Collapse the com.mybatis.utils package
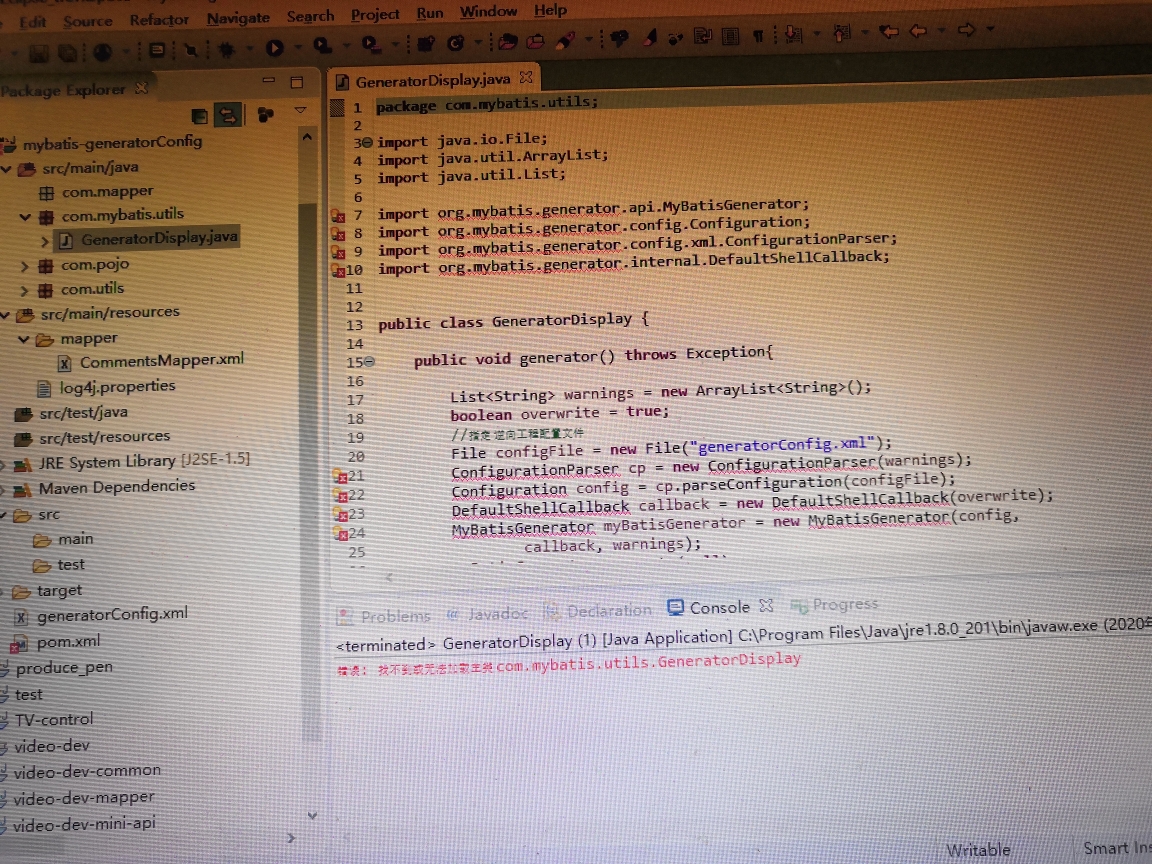The width and height of the screenshot is (1152, 864). (x=25, y=217)
